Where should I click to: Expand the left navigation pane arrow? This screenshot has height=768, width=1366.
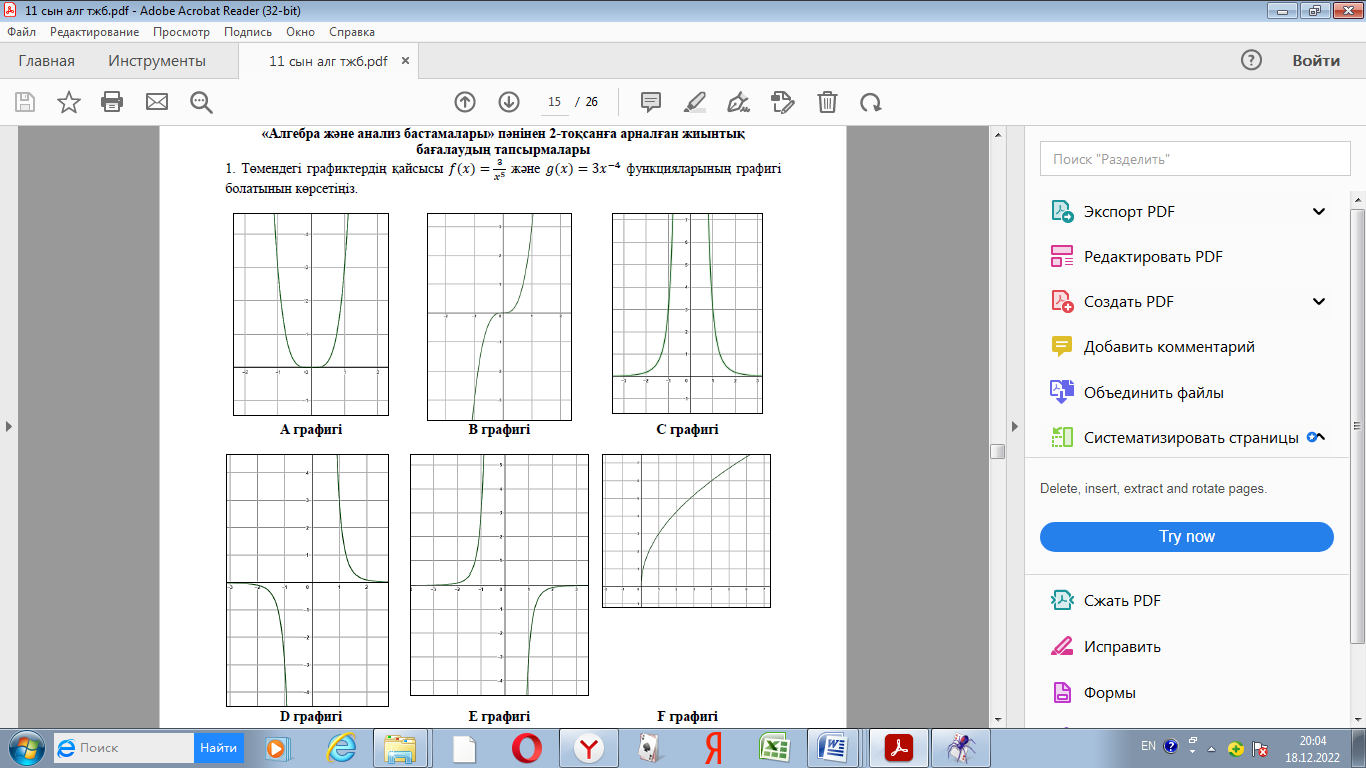coord(9,426)
